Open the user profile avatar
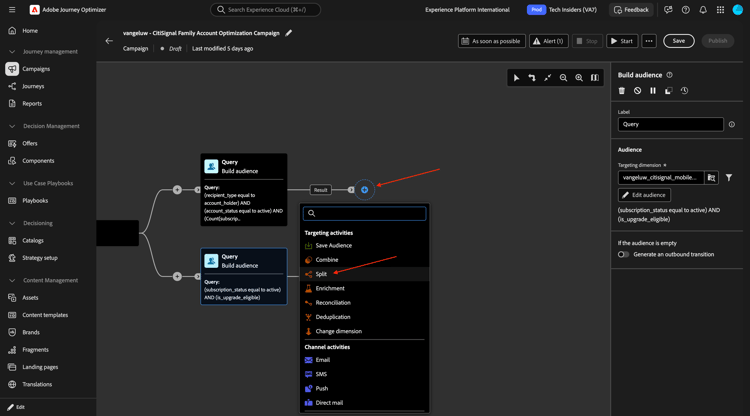This screenshot has width=750, height=416. (x=738, y=10)
